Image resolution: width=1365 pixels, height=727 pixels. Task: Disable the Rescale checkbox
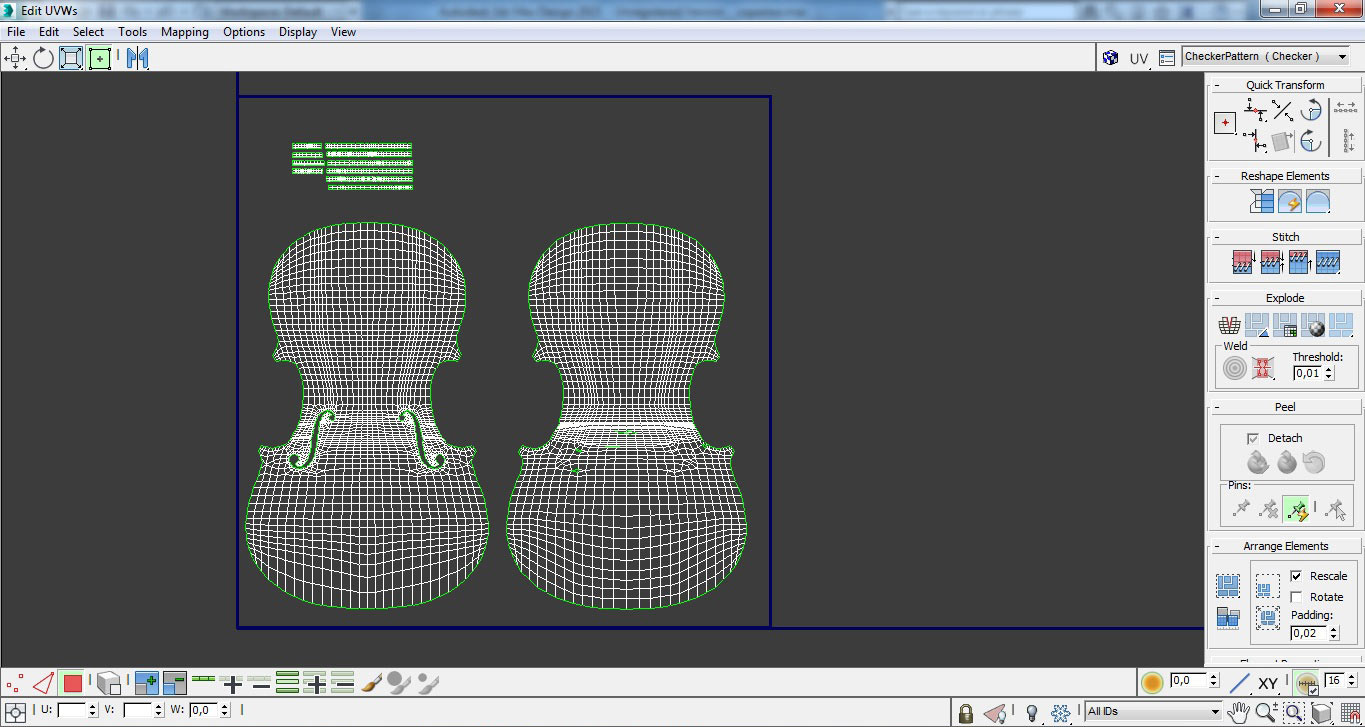point(1296,576)
